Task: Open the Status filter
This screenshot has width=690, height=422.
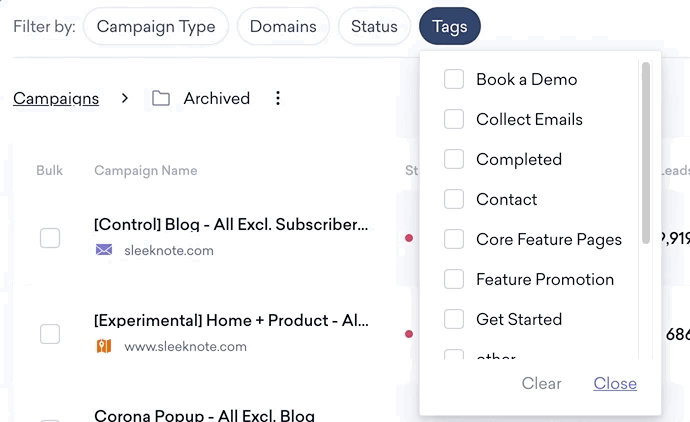Action: (374, 26)
